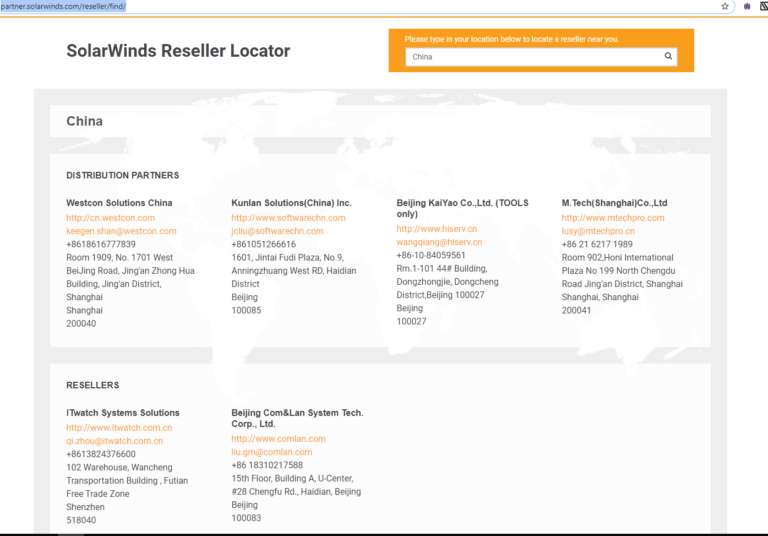Click the Shenzhen city line
Screen dimensions: 768x536
coord(86,507)
